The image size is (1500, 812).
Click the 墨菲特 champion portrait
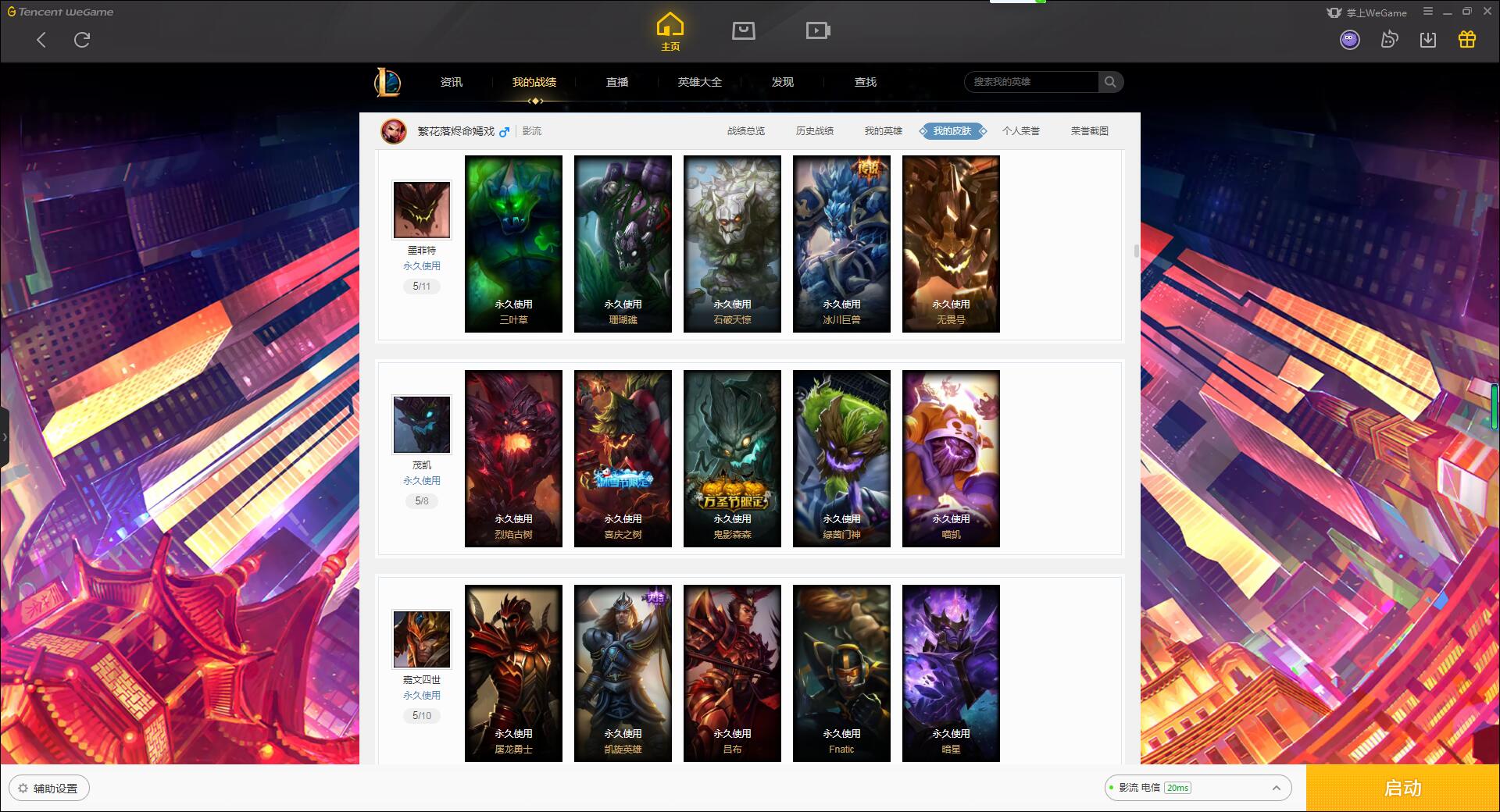(421, 210)
